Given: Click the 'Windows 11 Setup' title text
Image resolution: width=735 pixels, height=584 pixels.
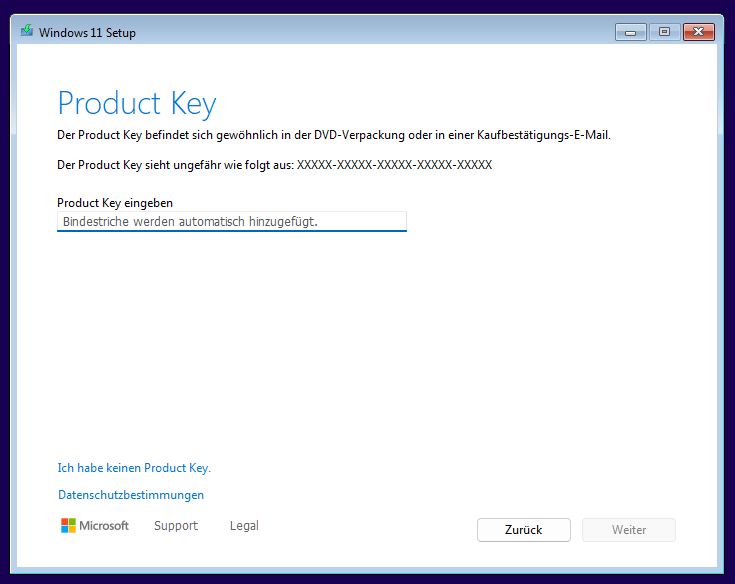Looking at the screenshot, I should point(87,33).
